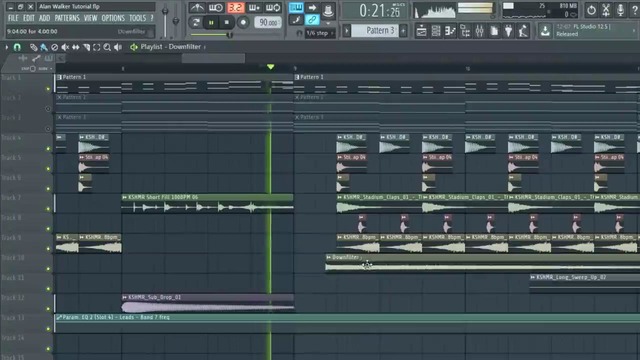Open the 1/6 step snap dropdown
640x360 pixels.
point(320,33)
